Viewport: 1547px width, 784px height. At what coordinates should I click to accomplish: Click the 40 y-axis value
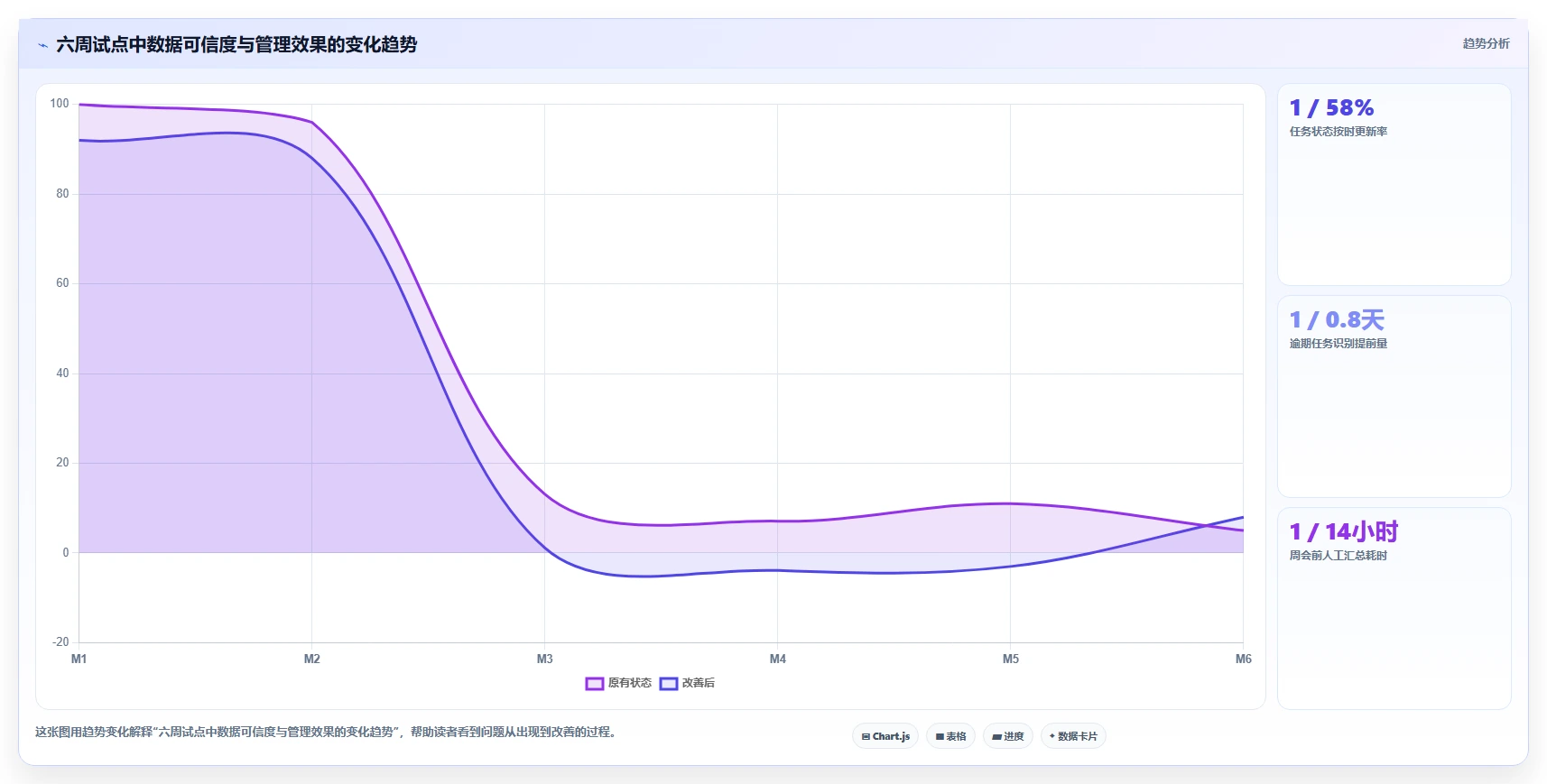tap(62, 373)
